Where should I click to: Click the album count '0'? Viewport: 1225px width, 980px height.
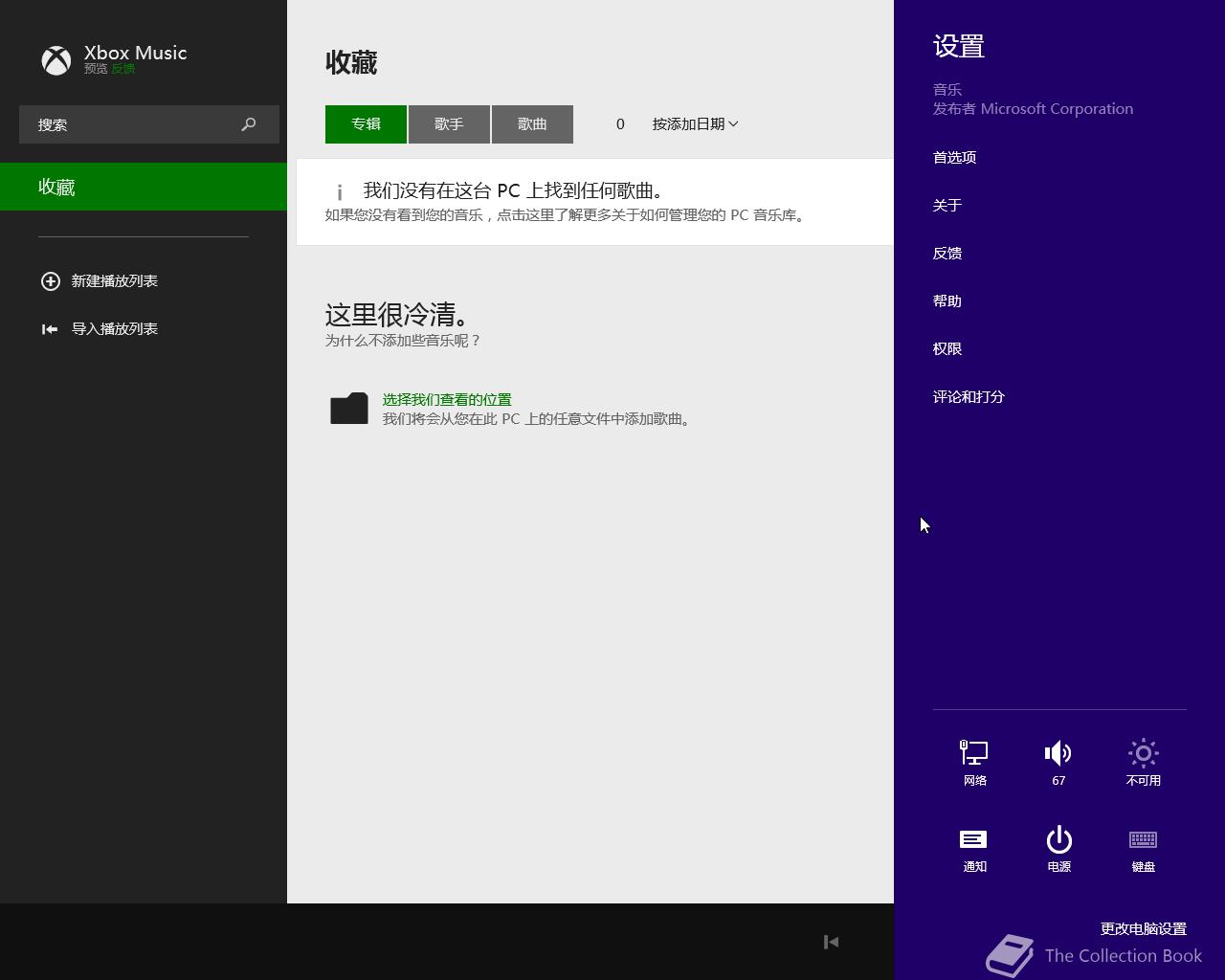[620, 124]
